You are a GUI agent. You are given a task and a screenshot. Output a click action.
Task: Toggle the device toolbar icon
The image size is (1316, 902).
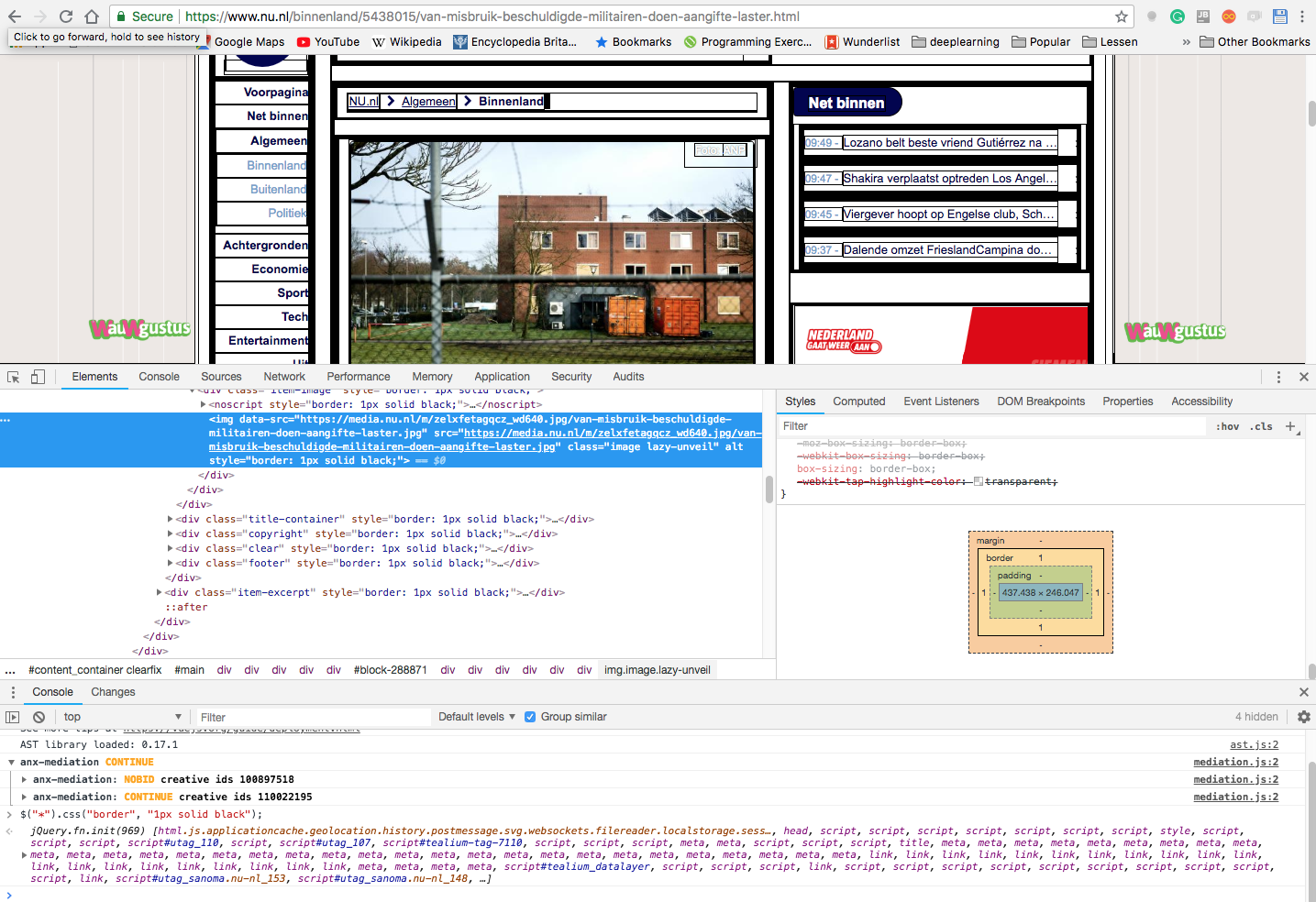[x=38, y=377]
